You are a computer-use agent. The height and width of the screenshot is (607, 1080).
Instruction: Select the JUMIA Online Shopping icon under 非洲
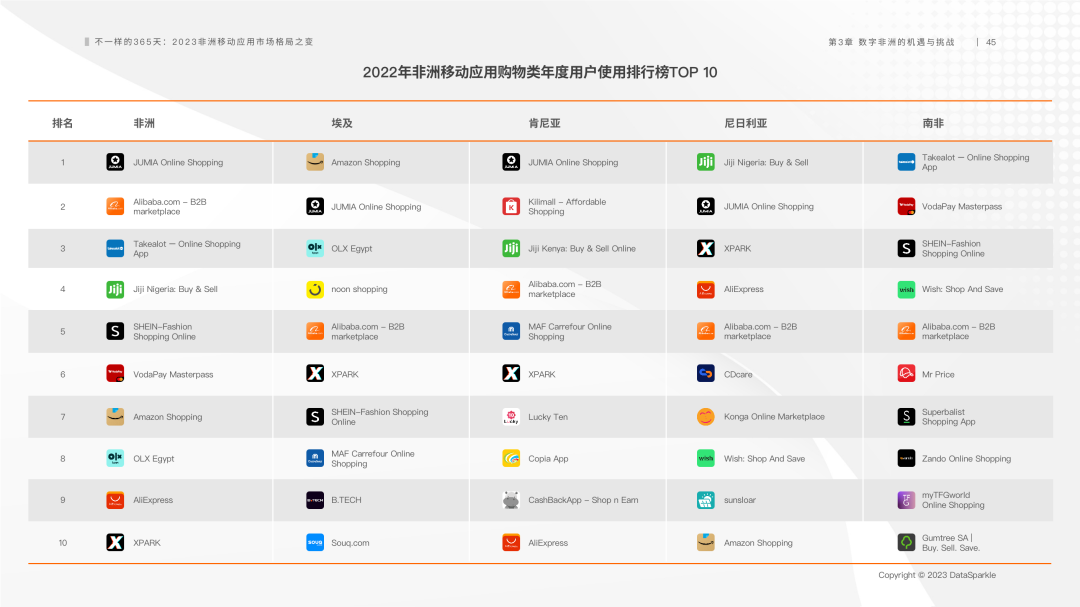coord(115,162)
